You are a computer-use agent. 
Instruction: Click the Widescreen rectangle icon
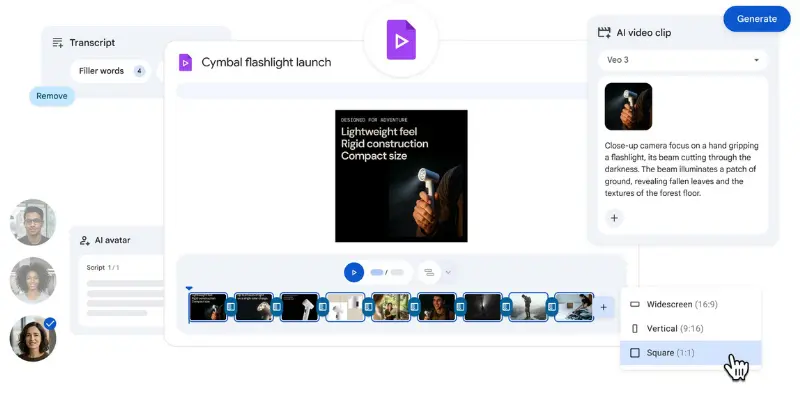pos(635,305)
